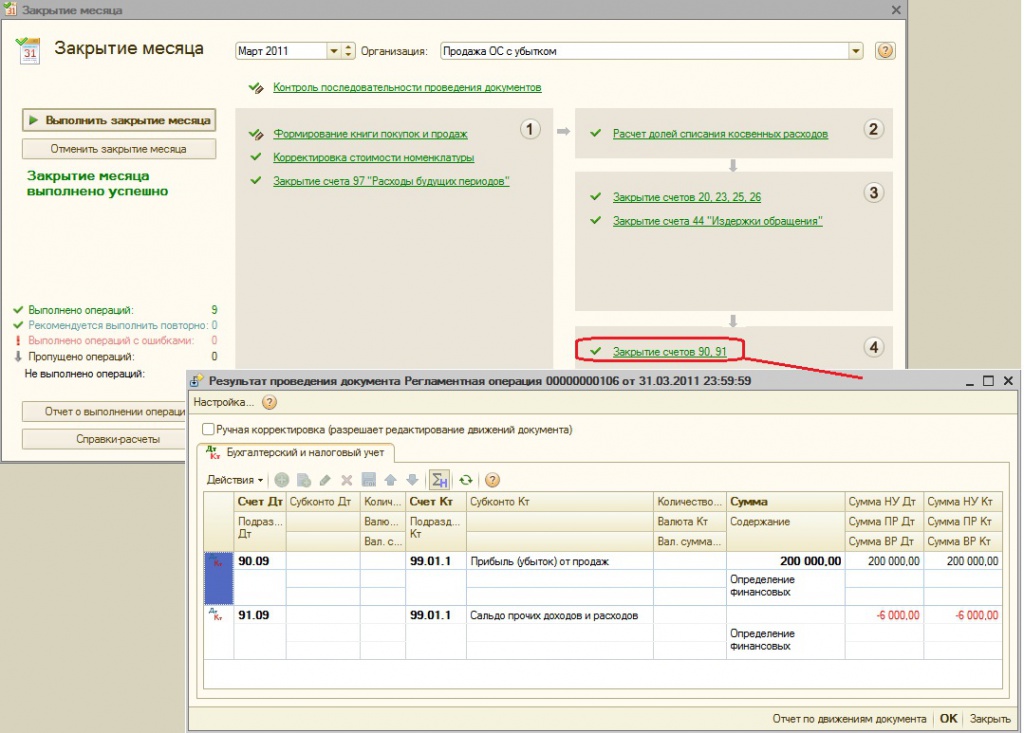Click the Счет Дт column header
Viewport: 1024px width, 733px height.
click(x=260, y=502)
